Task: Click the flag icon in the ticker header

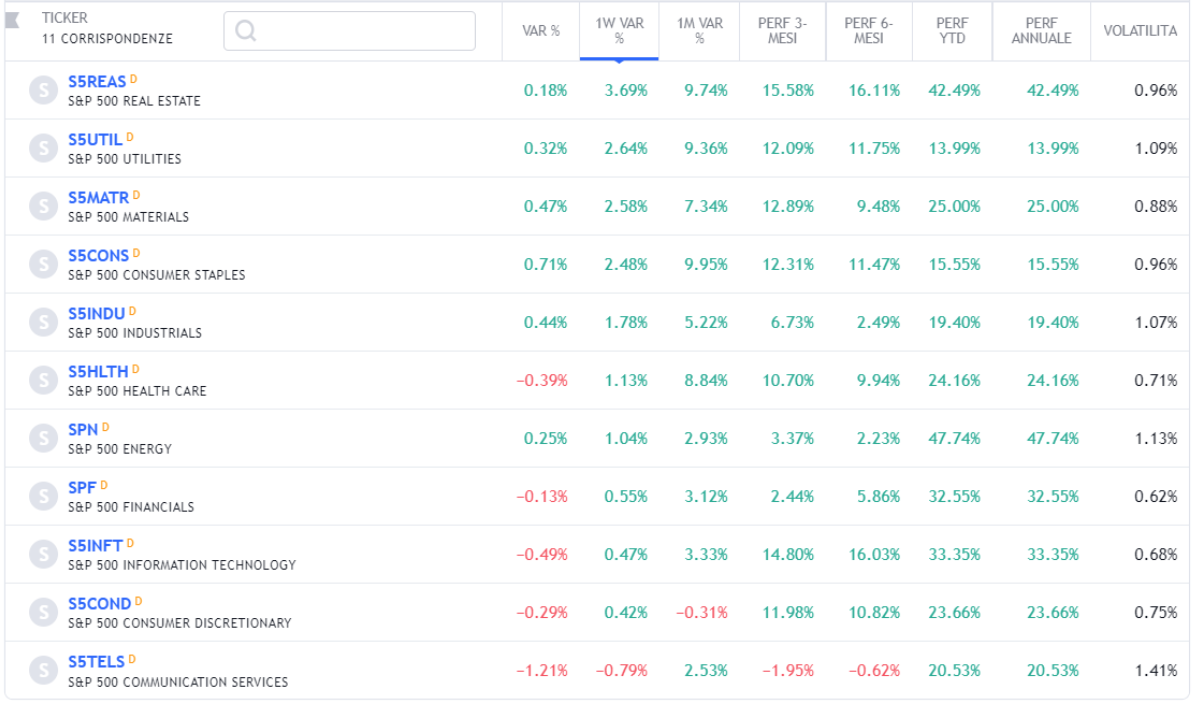Action: click(12, 20)
